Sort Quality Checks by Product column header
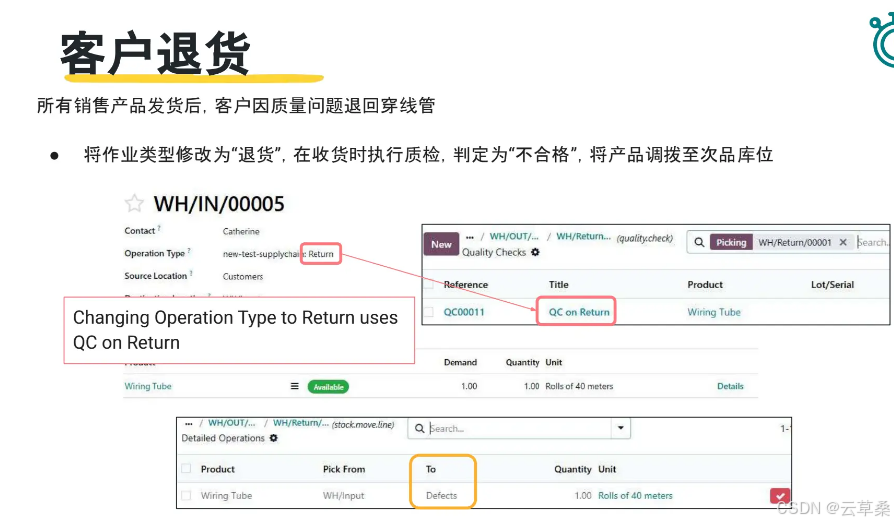This screenshot has height=523, width=894. 705,285
